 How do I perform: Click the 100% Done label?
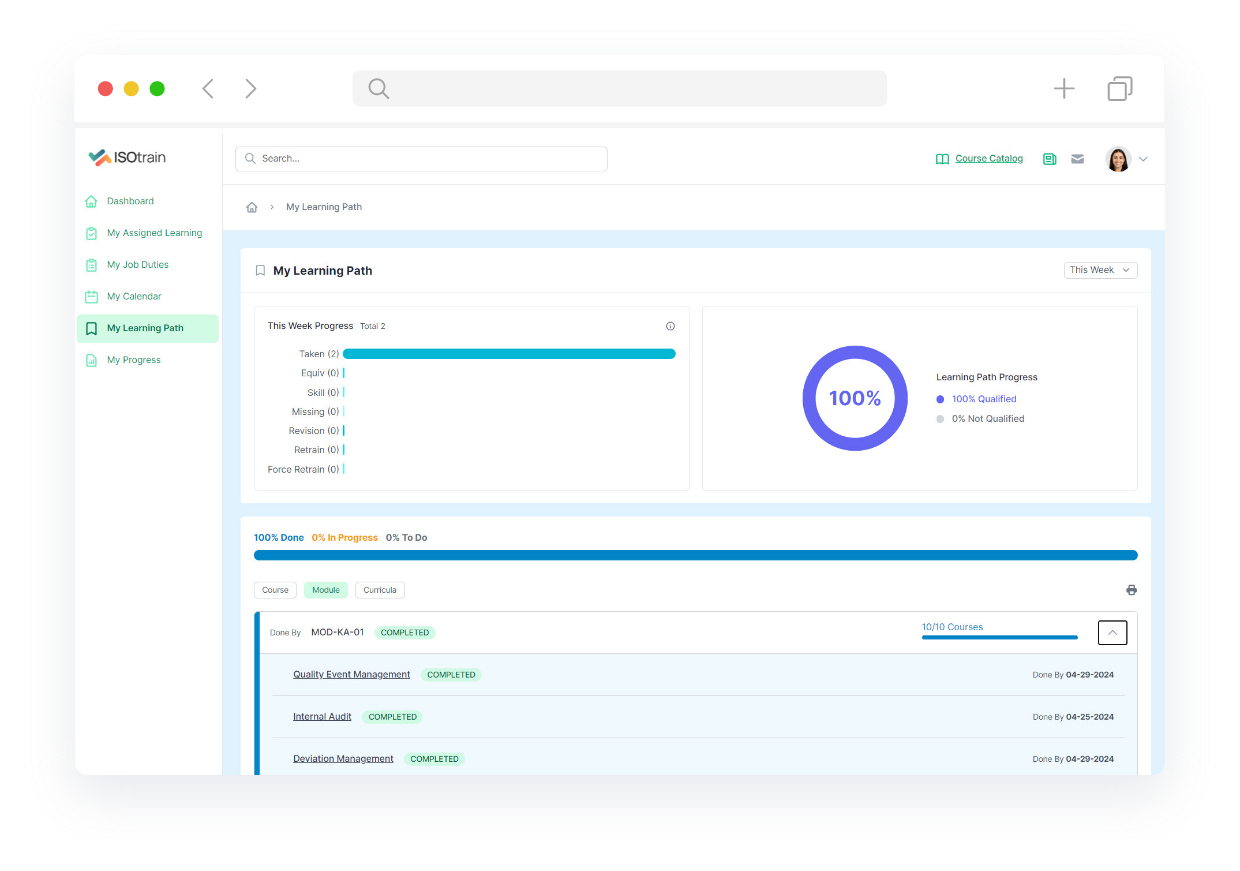[279, 538]
